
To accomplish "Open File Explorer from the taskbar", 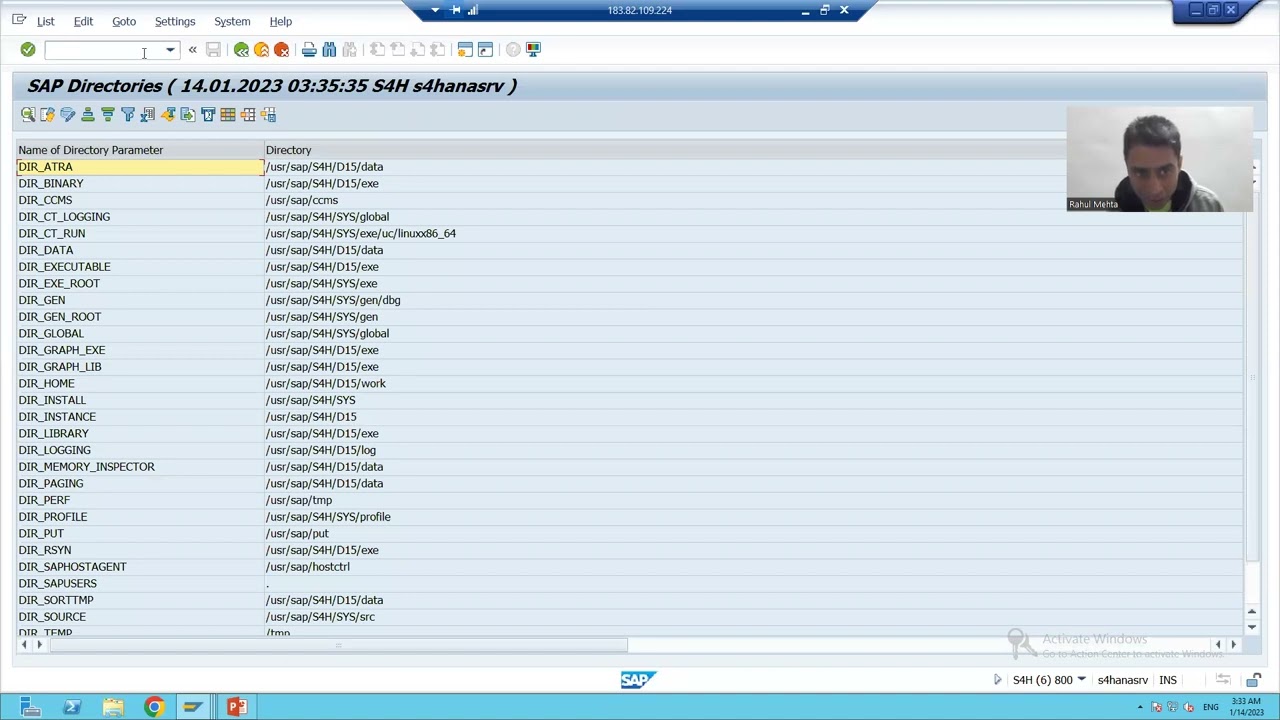I will (112, 707).
